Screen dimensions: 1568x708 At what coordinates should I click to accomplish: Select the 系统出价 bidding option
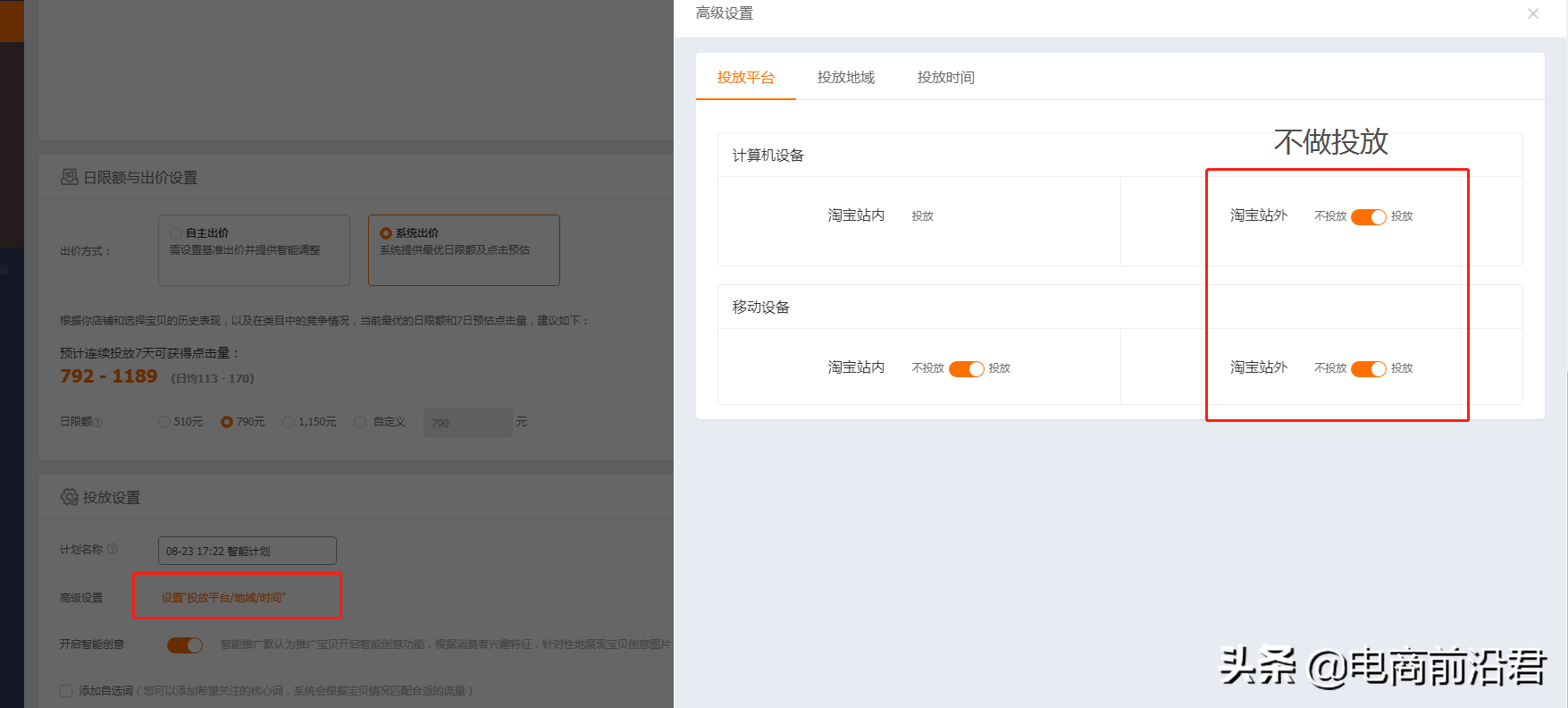point(386,233)
